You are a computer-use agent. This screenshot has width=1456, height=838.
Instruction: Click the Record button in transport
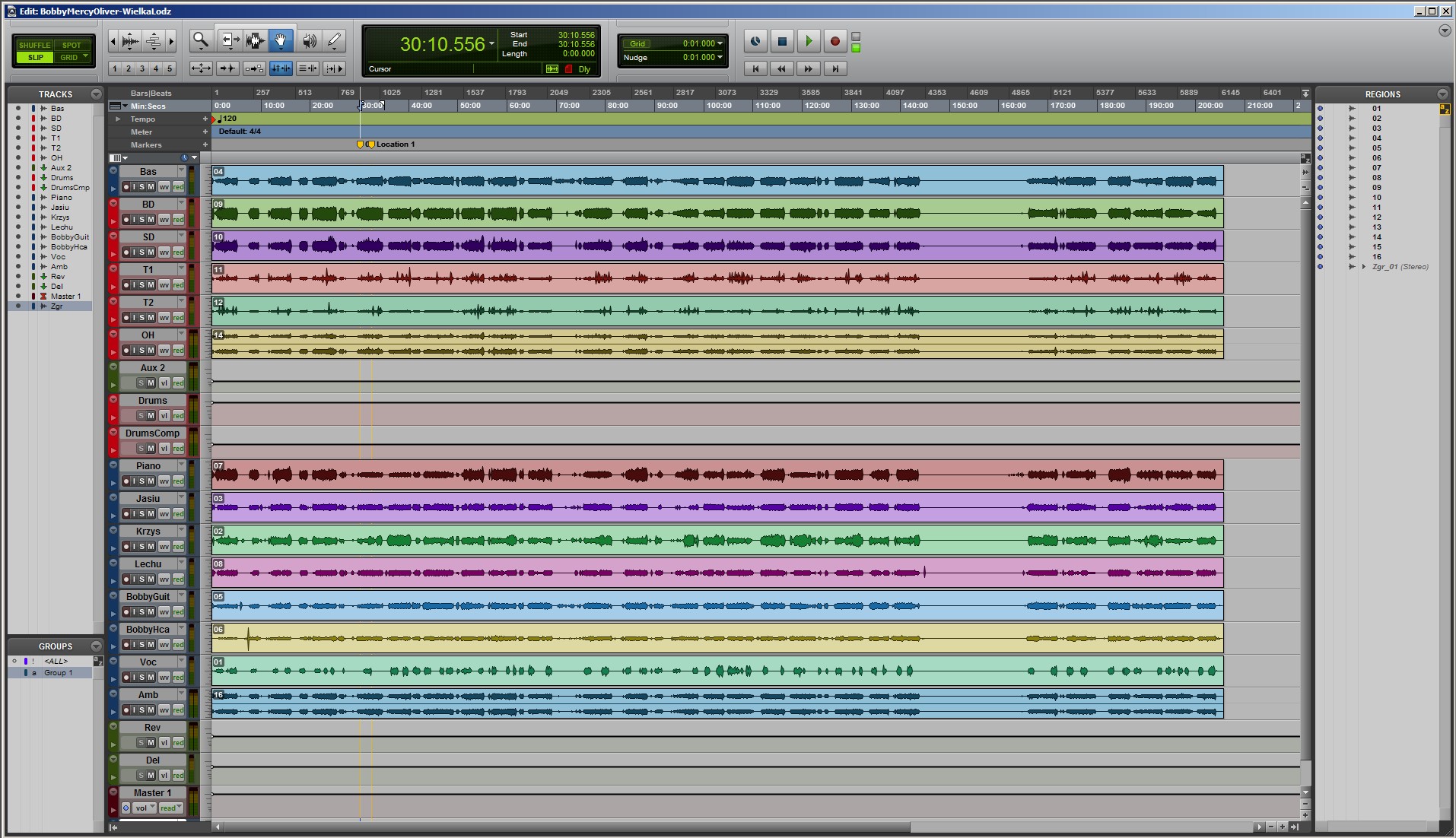point(834,42)
